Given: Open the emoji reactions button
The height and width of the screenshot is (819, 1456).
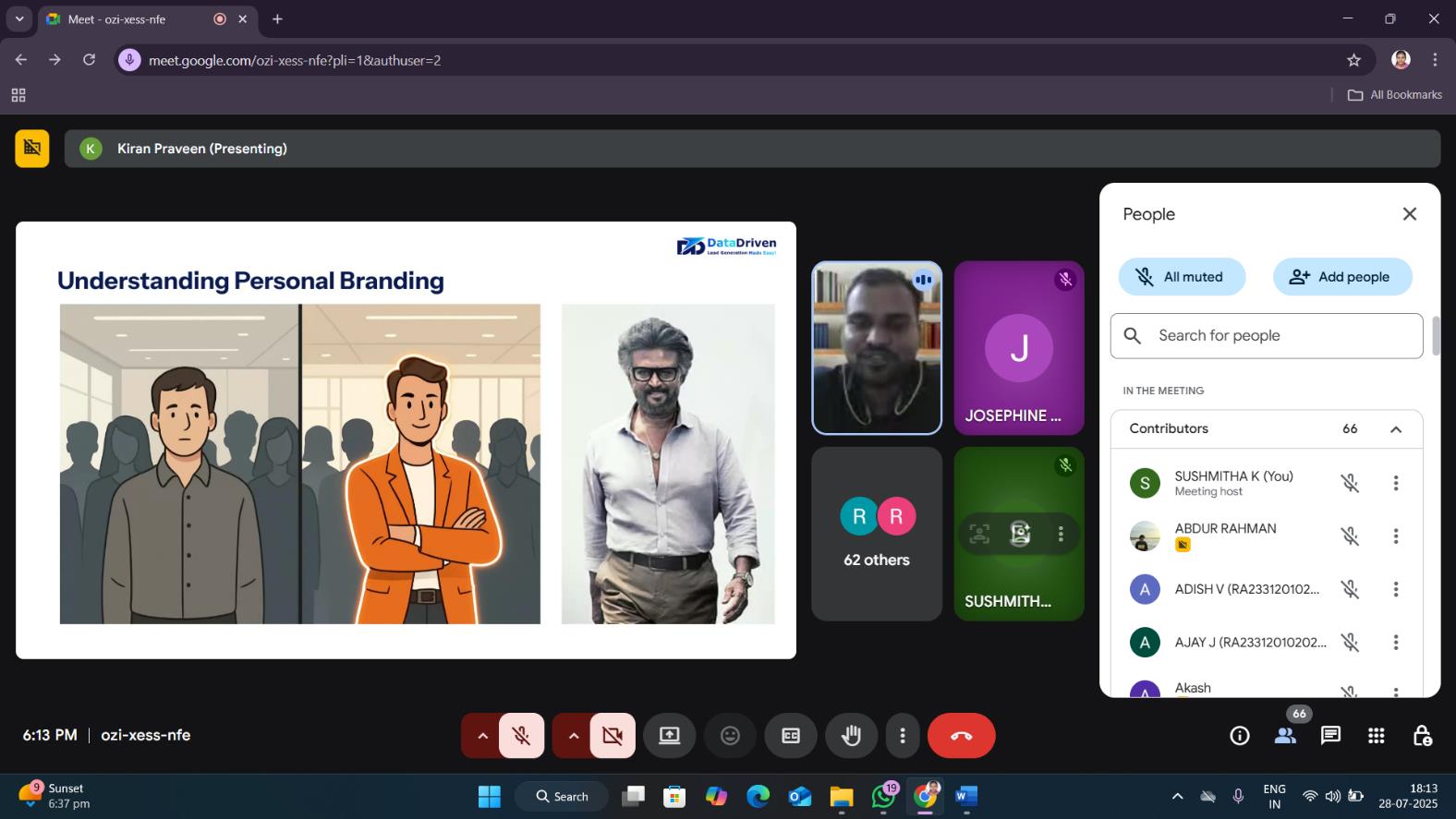Looking at the screenshot, I should [x=730, y=736].
